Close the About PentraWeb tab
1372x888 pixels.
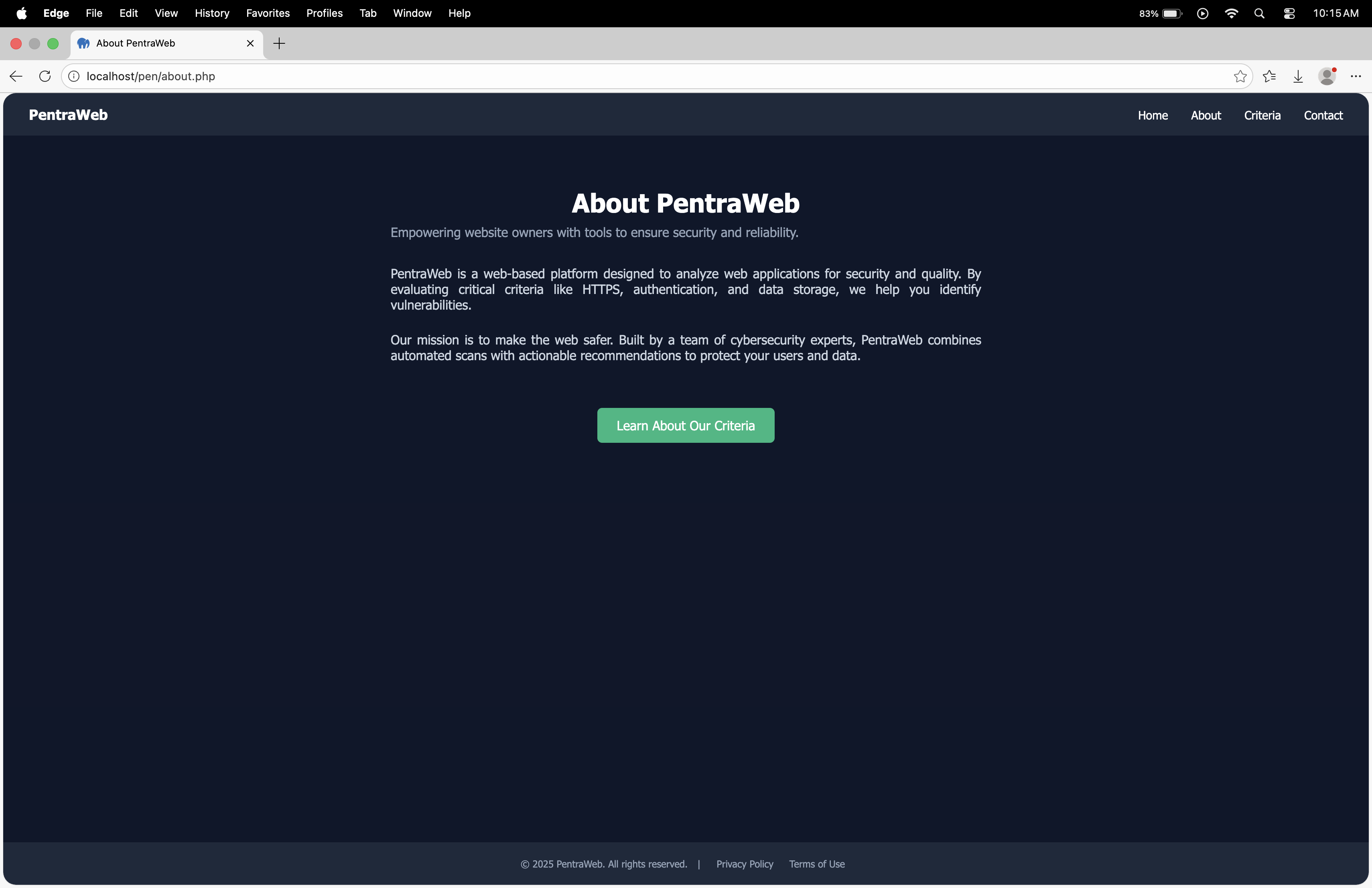coord(250,43)
